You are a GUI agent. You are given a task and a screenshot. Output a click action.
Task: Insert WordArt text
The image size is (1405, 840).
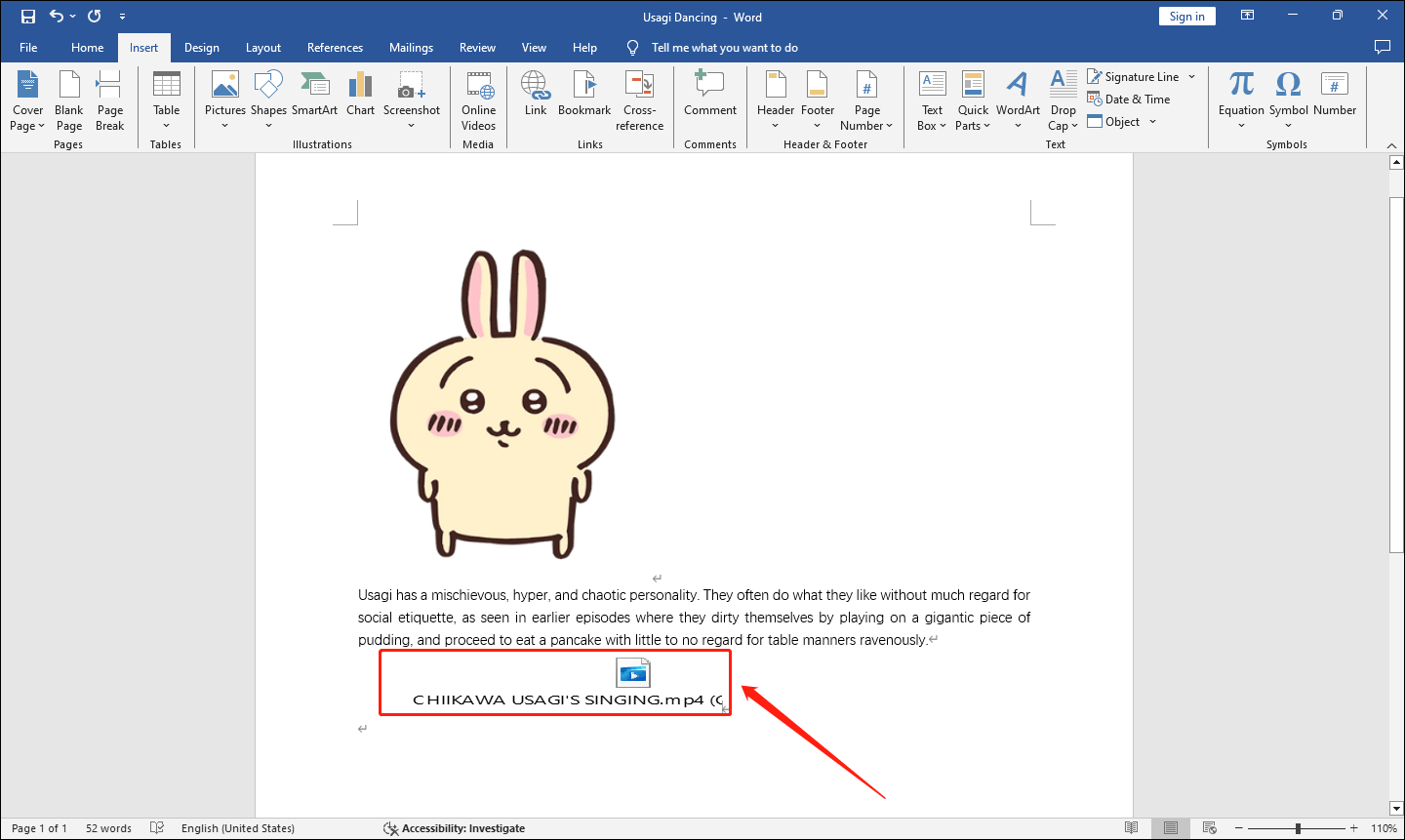pyautogui.click(x=1018, y=100)
